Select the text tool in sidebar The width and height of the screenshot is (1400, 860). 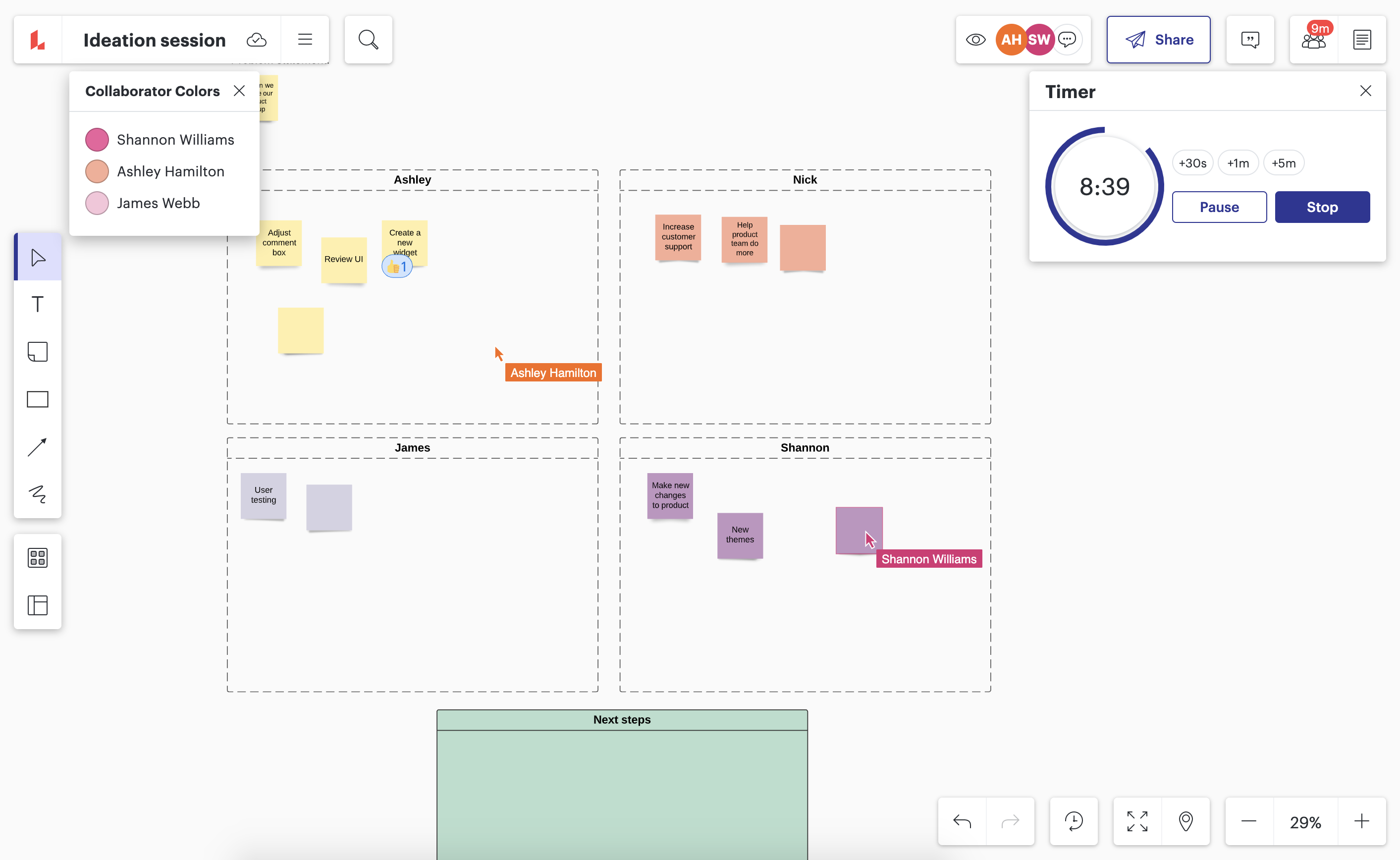coord(38,304)
